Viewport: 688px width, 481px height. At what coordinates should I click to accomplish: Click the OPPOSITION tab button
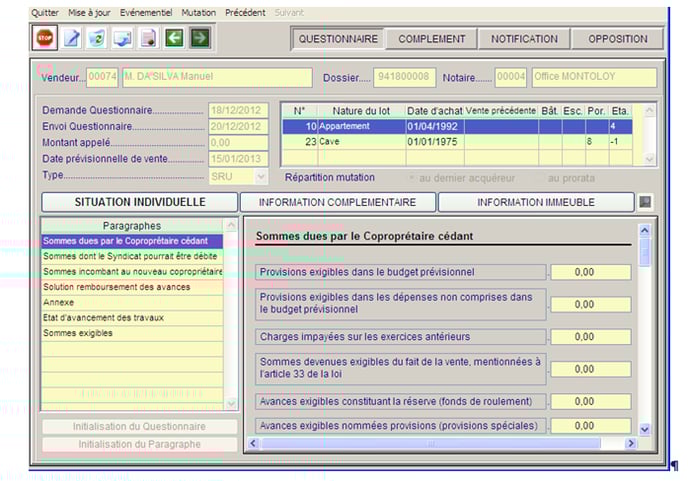point(617,39)
